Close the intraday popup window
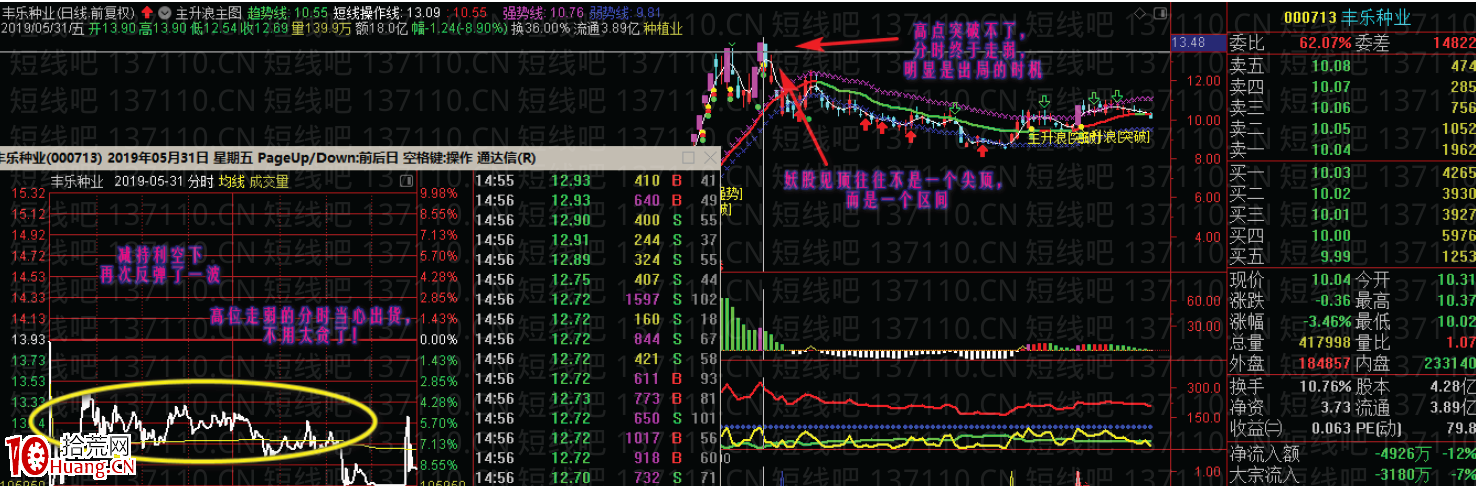The image size is (1477, 486). pos(710,158)
